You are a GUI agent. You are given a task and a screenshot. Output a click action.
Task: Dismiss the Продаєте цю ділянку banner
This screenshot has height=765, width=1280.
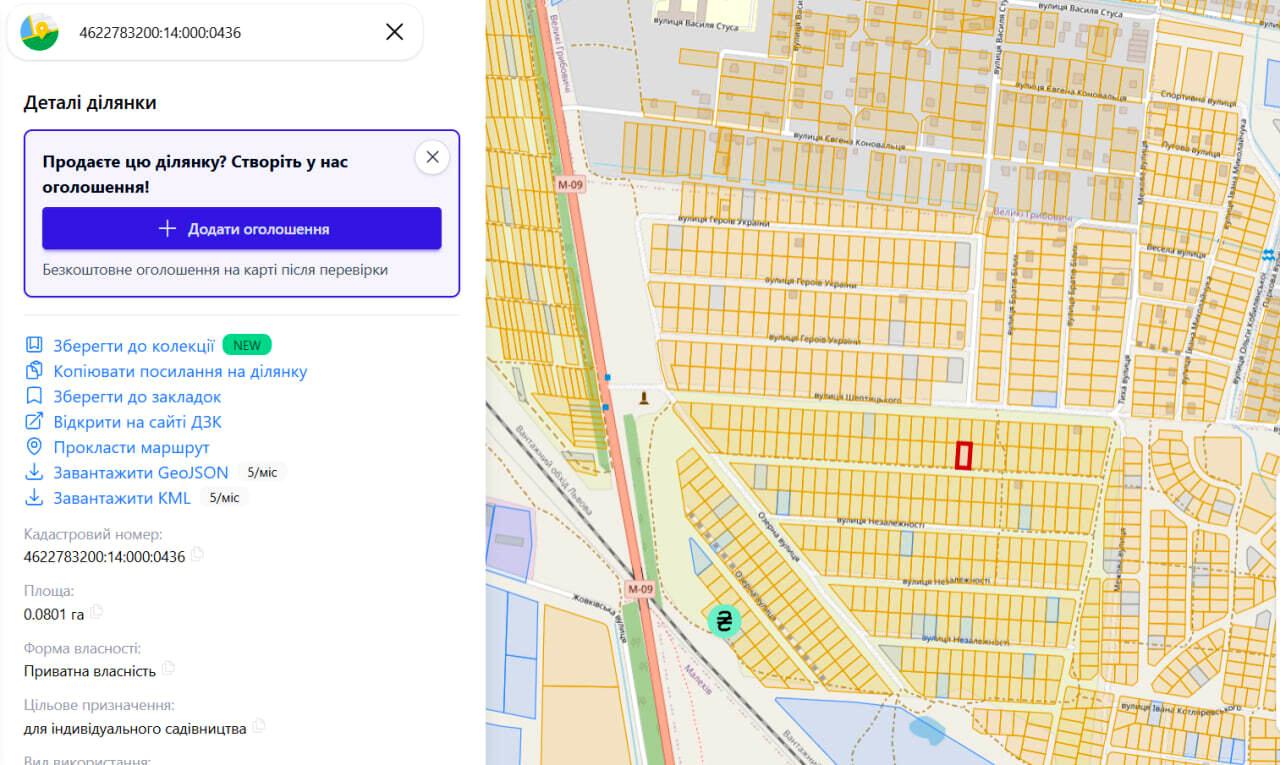[432, 157]
